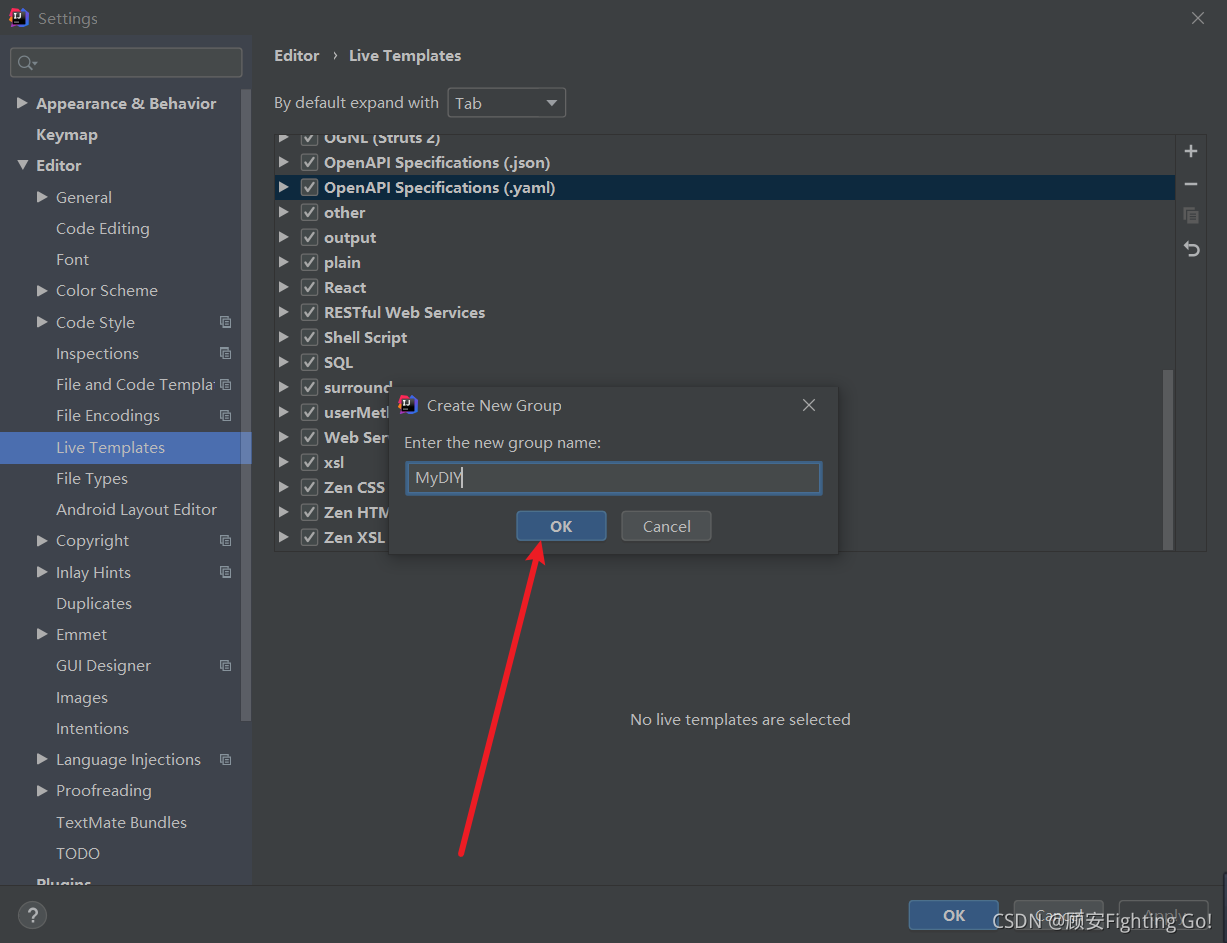Click the project-level icon beside Inspections

pyautogui.click(x=225, y=353)
